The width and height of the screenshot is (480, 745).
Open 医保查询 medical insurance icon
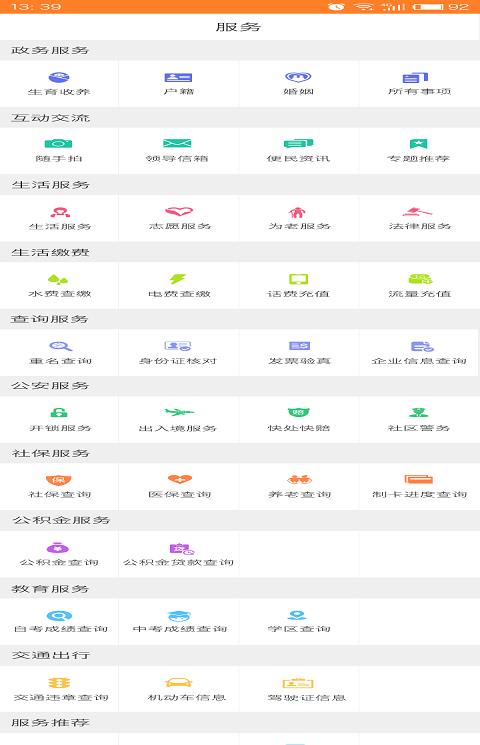point(180,479)
